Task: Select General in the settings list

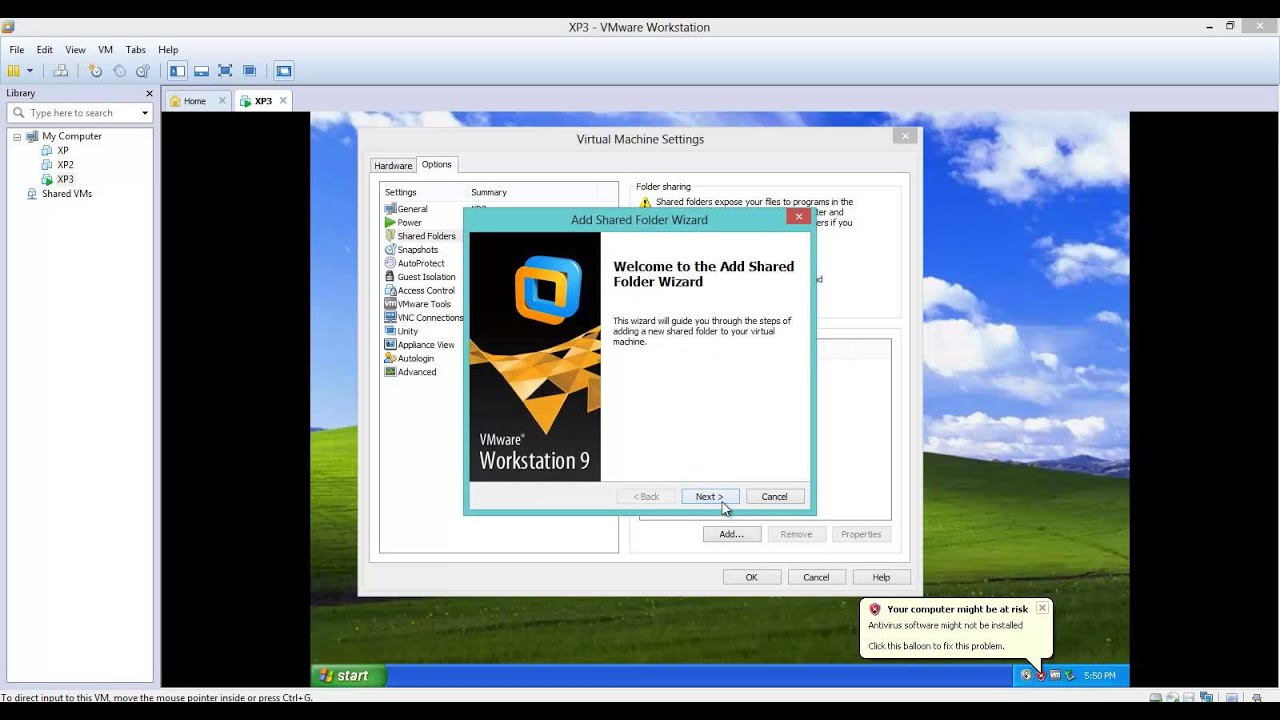Action: click(412, 209)
